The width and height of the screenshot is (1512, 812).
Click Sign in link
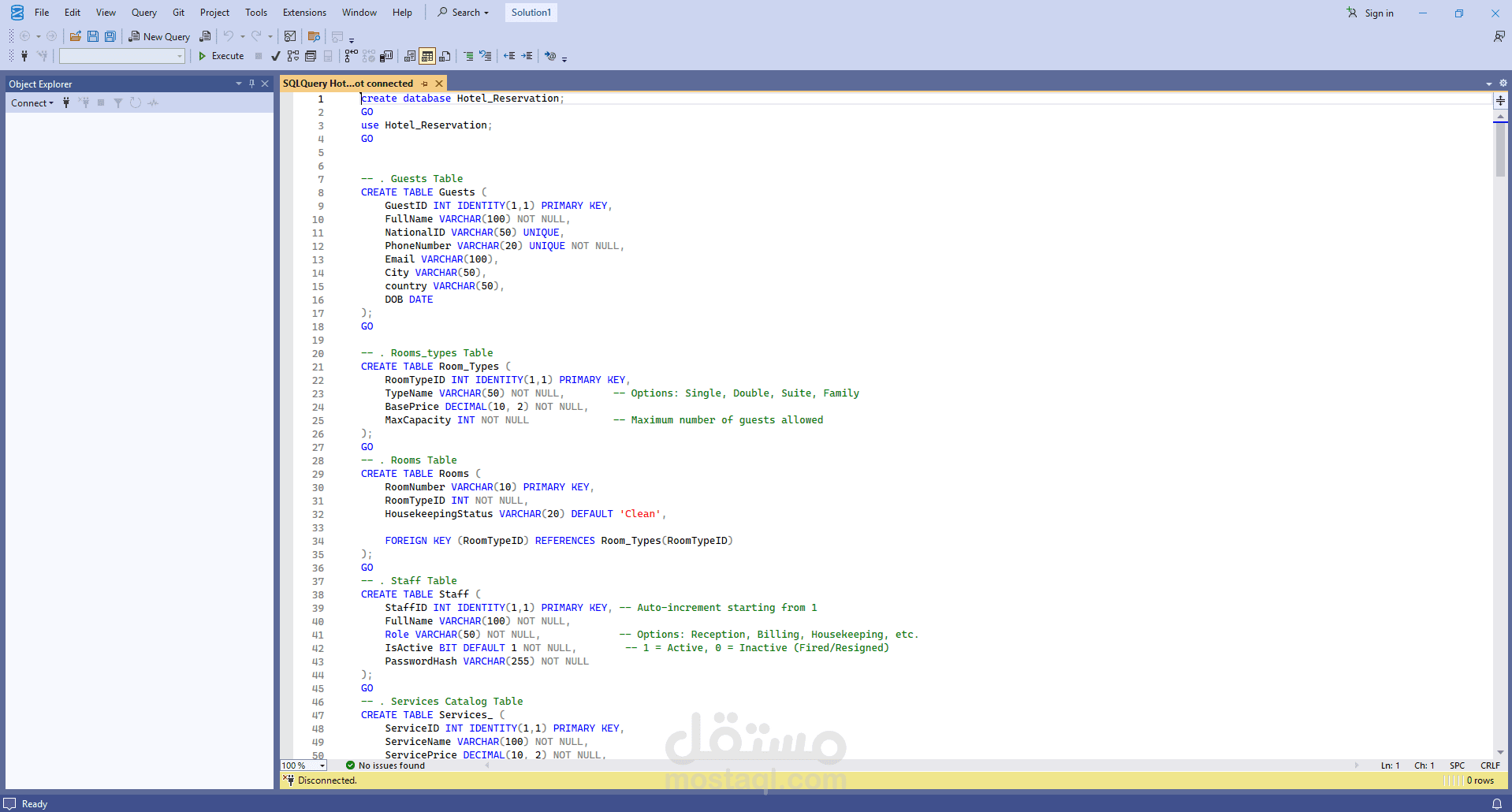[1379, 13]
